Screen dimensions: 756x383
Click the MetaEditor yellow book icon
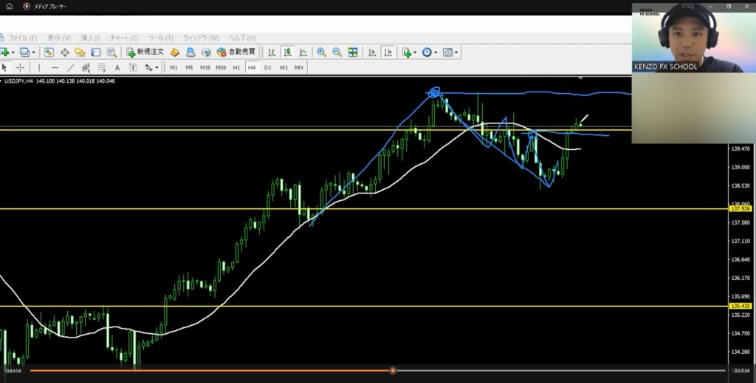point(175,52)
